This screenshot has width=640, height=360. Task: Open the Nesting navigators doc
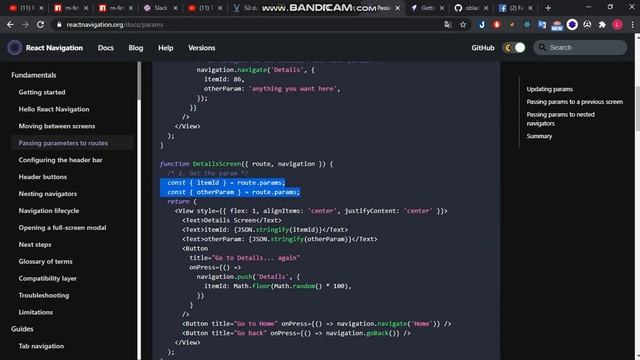[x=48, y=194]
